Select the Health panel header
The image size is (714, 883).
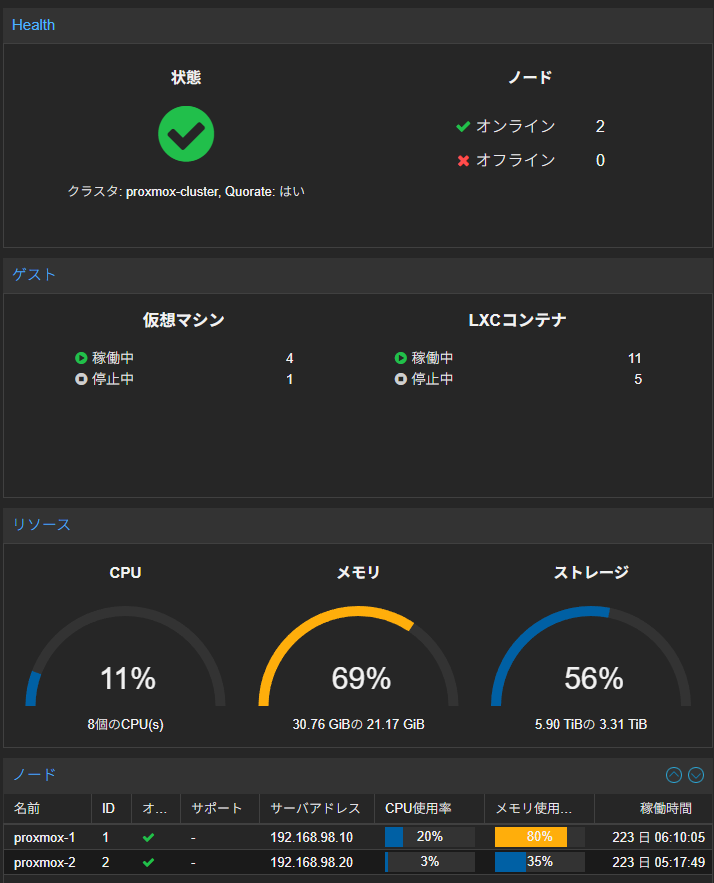point(33,24)
